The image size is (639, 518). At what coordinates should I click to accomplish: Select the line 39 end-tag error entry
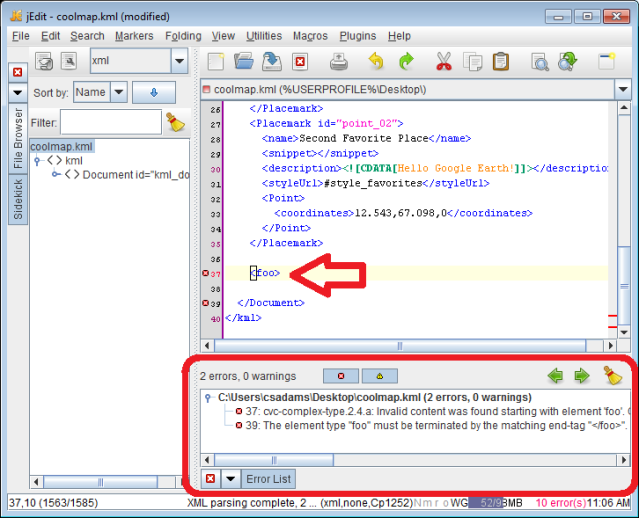tap(432, 425)
